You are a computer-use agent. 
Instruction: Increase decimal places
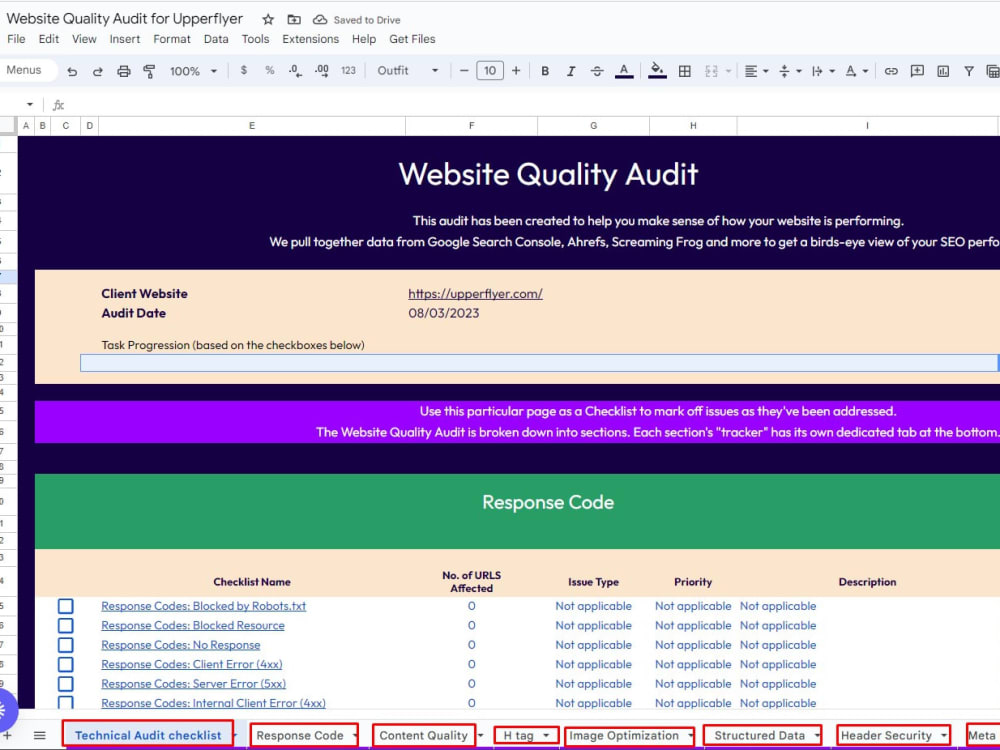pos(322,70)
